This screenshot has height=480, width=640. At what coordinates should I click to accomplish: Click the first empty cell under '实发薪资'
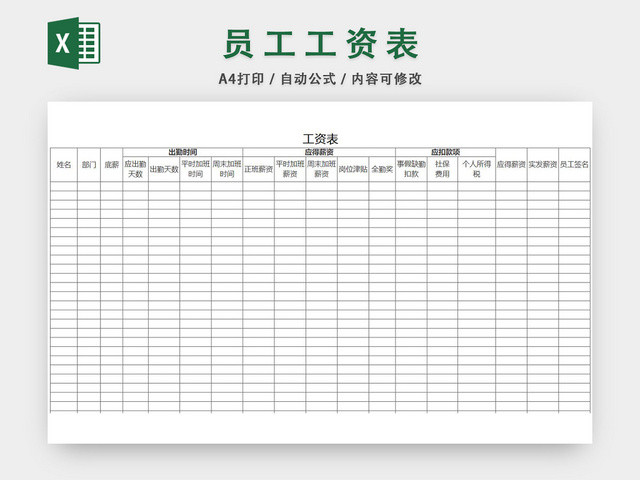[543, 187]
